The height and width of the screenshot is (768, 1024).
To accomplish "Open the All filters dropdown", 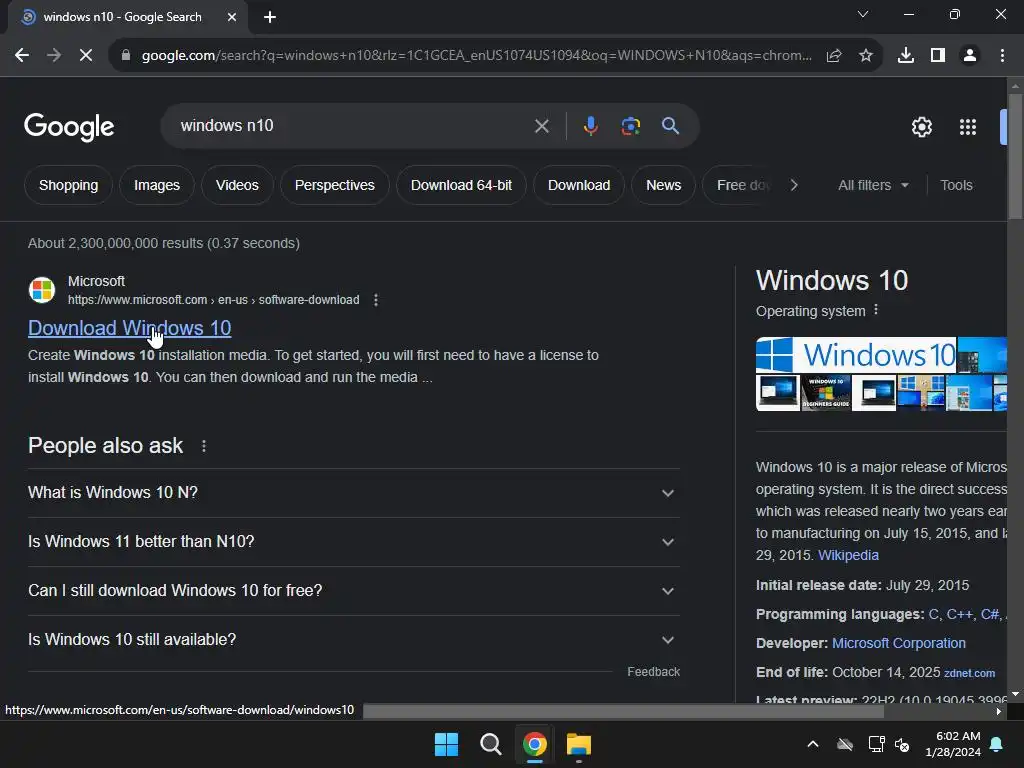I will coord(873,185).
